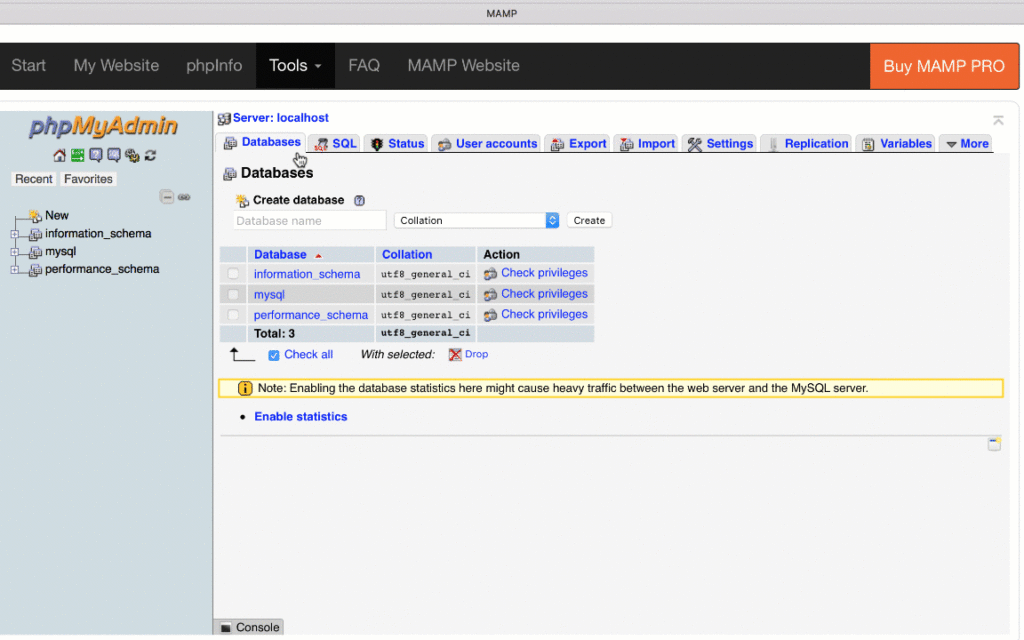Open the More tab dropdown
The image size is (1024, 640).
coord(967,144)
